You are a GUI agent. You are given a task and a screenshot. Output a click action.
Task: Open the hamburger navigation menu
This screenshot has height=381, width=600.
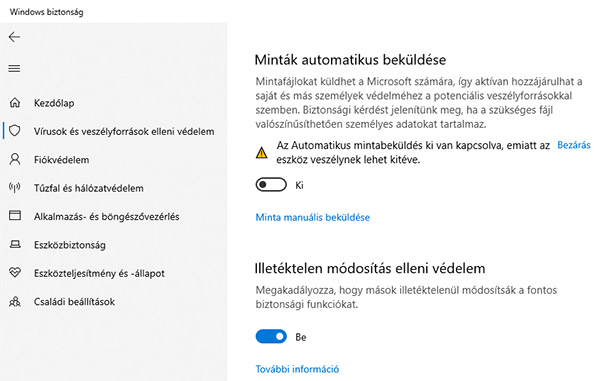tap(14, 68)
